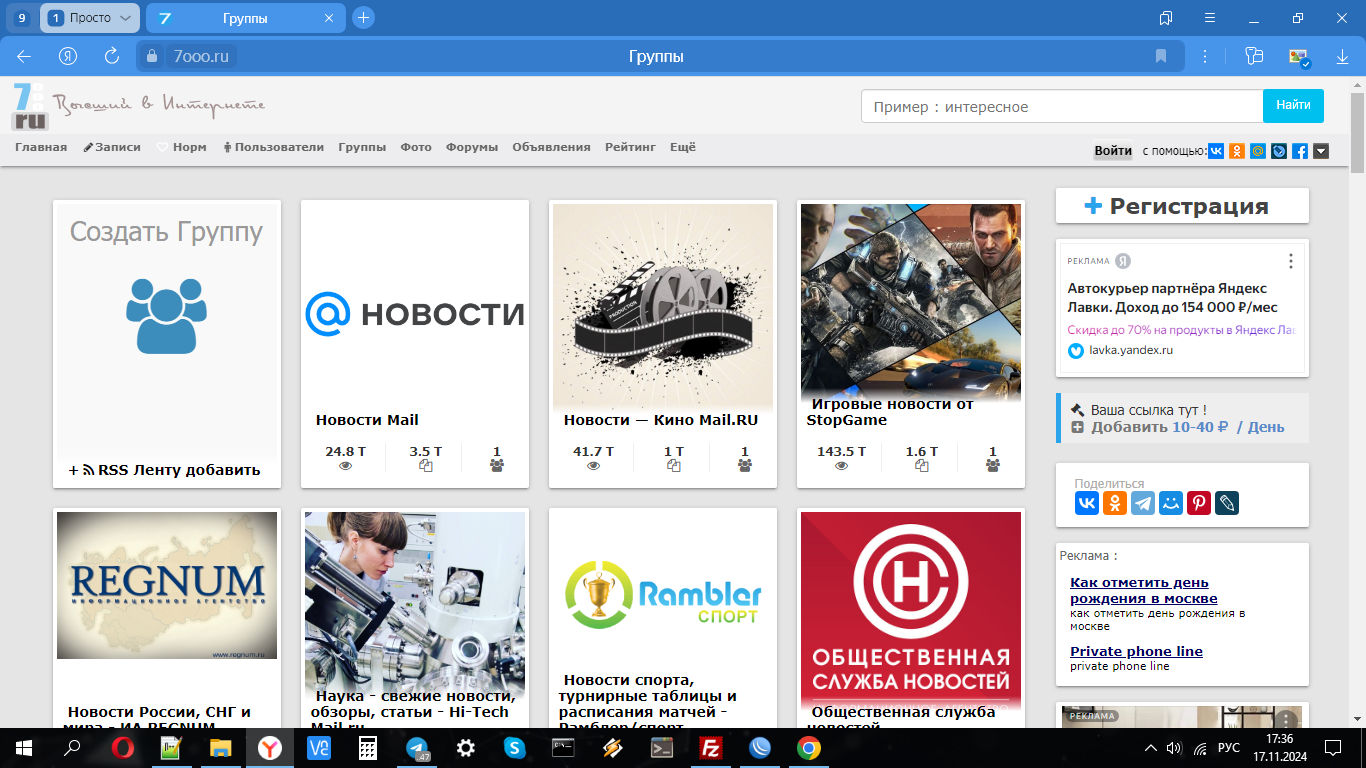Log in with the VK icon
This screenshot has height=768, width=1366.
[x=1216, y=151]
